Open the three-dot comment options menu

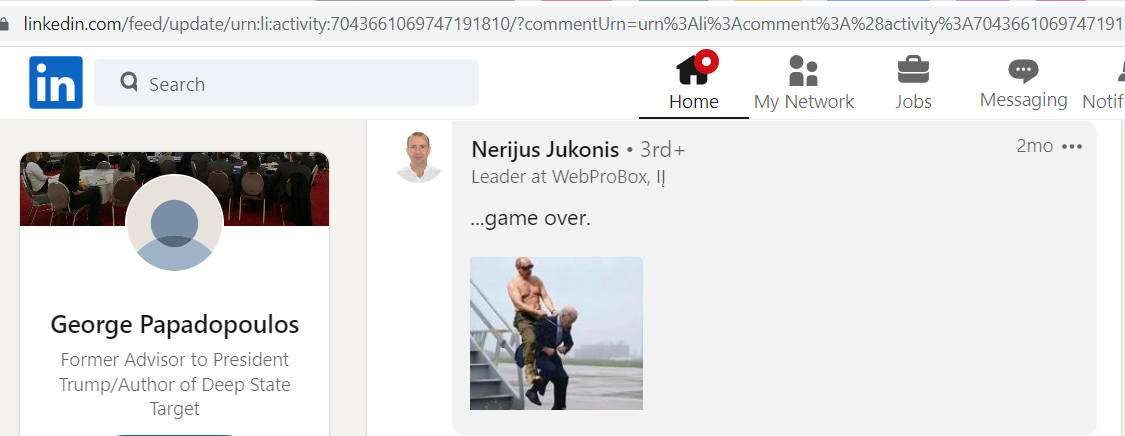(1072, 147)
